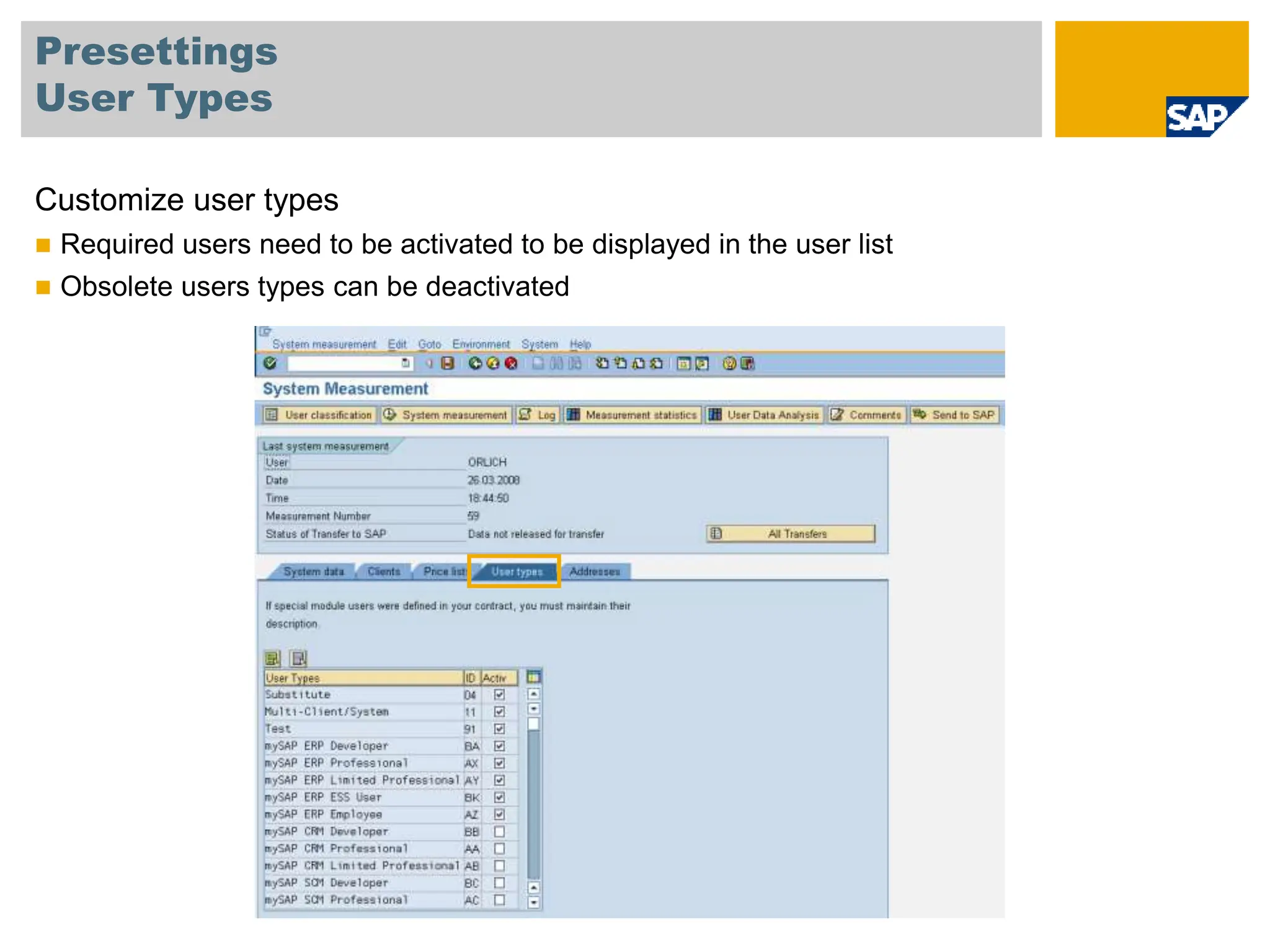
Task: Click the Send to SAP button
Action: (x=955, y=415)
